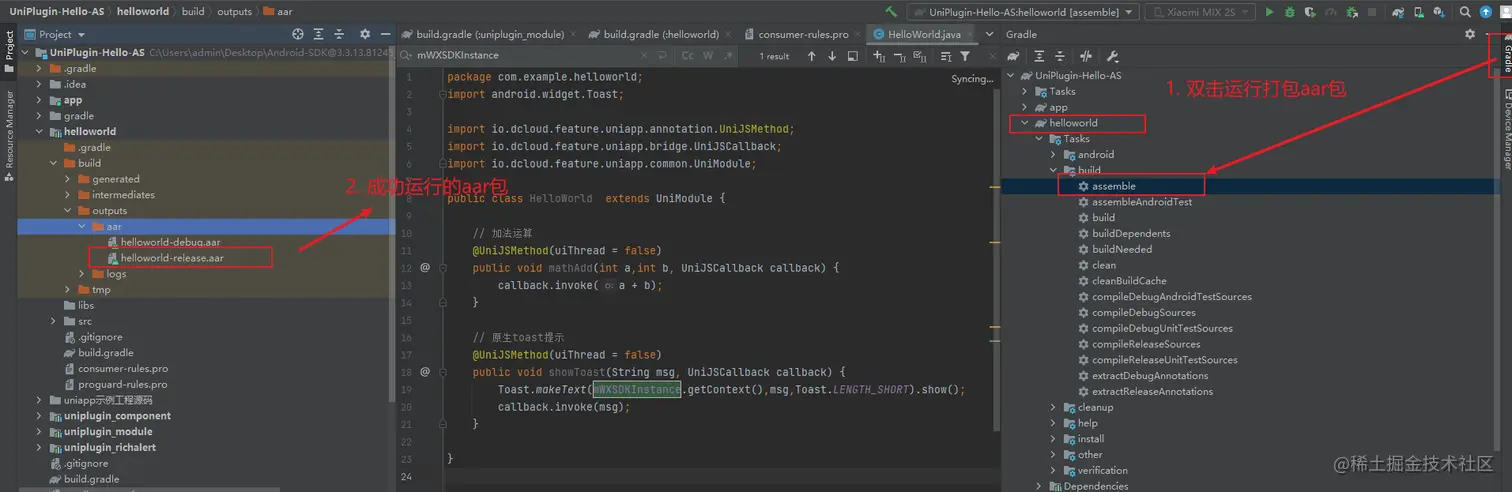The image size is (1512, 492).
Task: Click the green Run button
Action: point(1269,12)
